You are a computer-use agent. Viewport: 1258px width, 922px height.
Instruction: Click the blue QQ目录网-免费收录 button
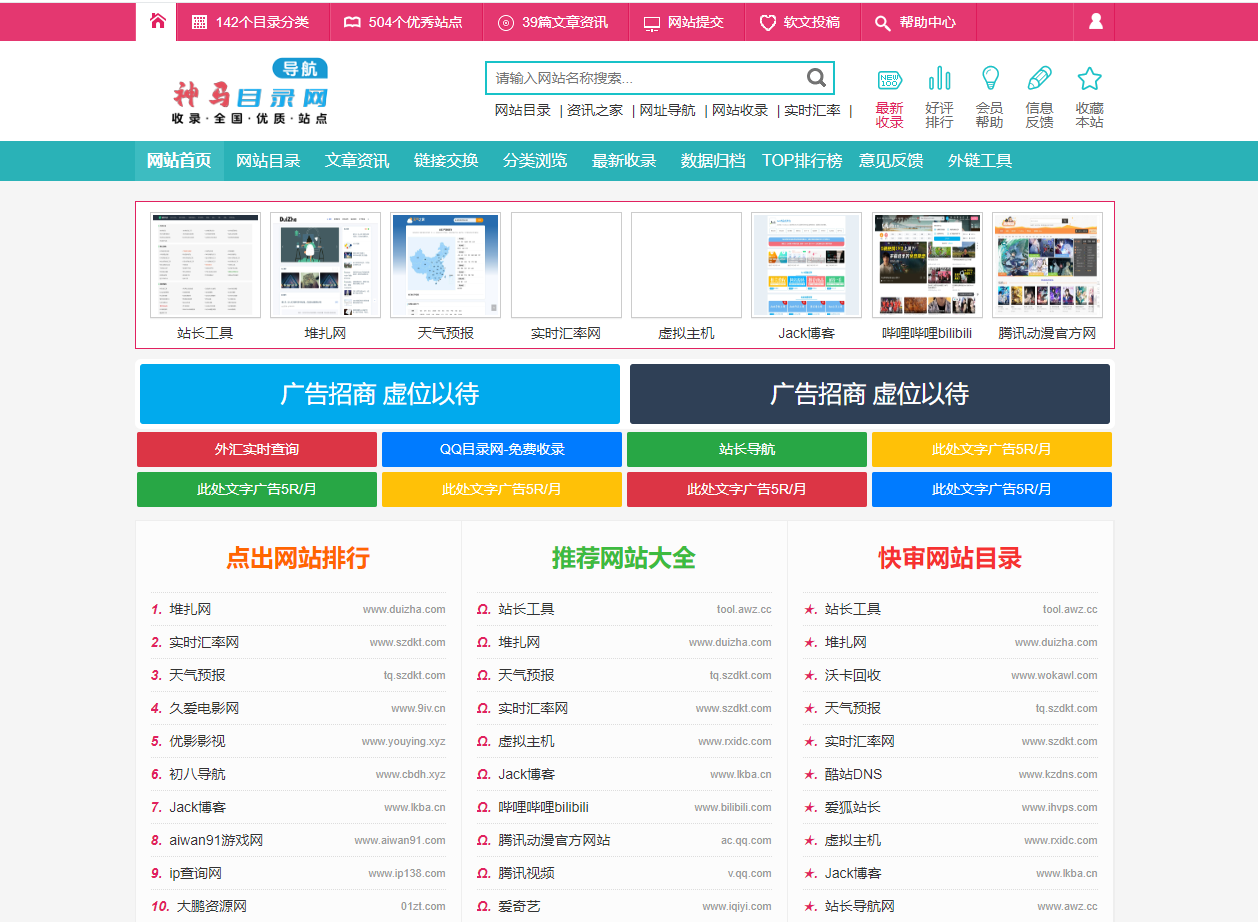[502, 450]
